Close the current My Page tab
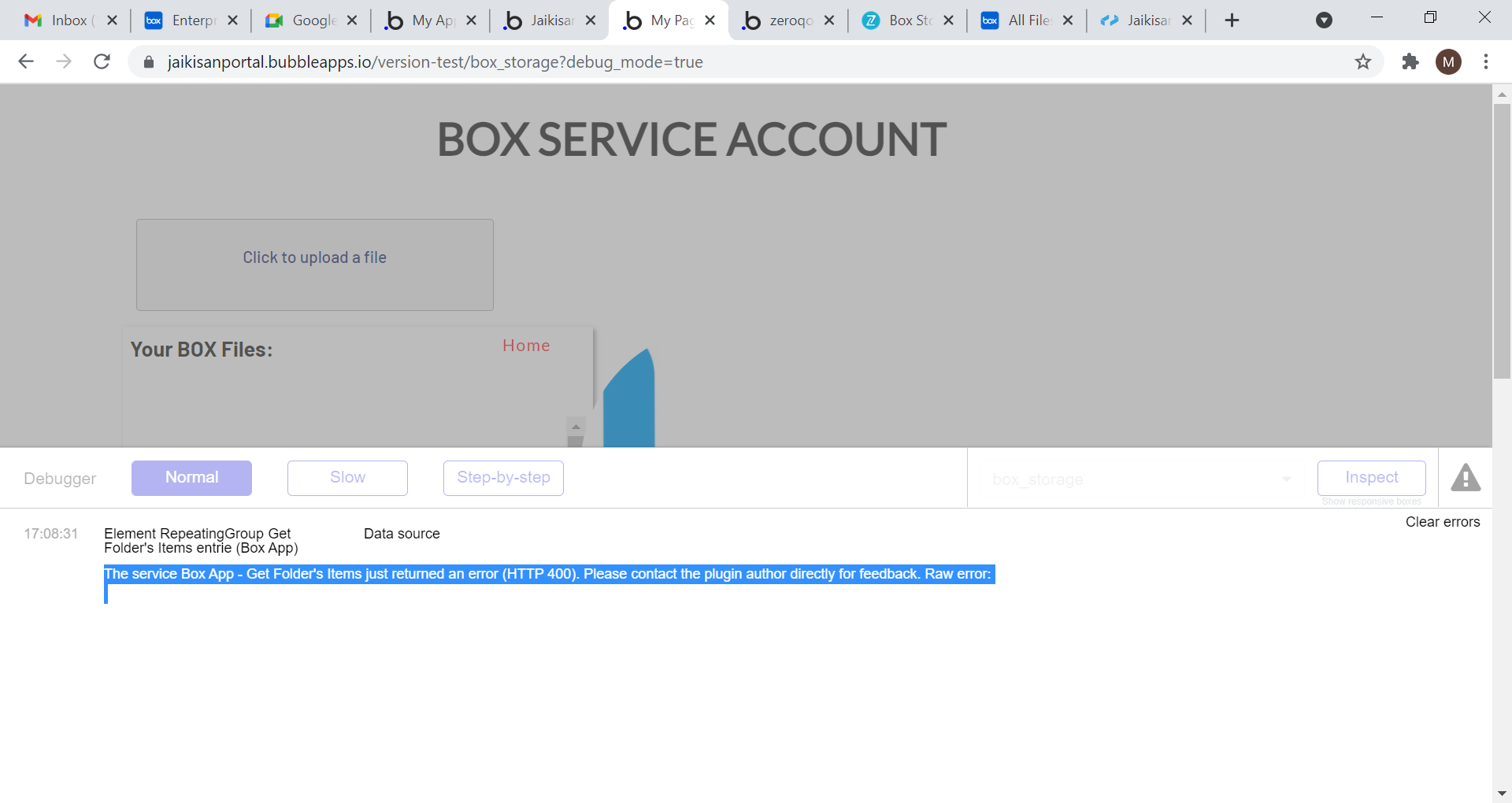The width and height of the screenshot is (1512, 803). click(710, 20)
